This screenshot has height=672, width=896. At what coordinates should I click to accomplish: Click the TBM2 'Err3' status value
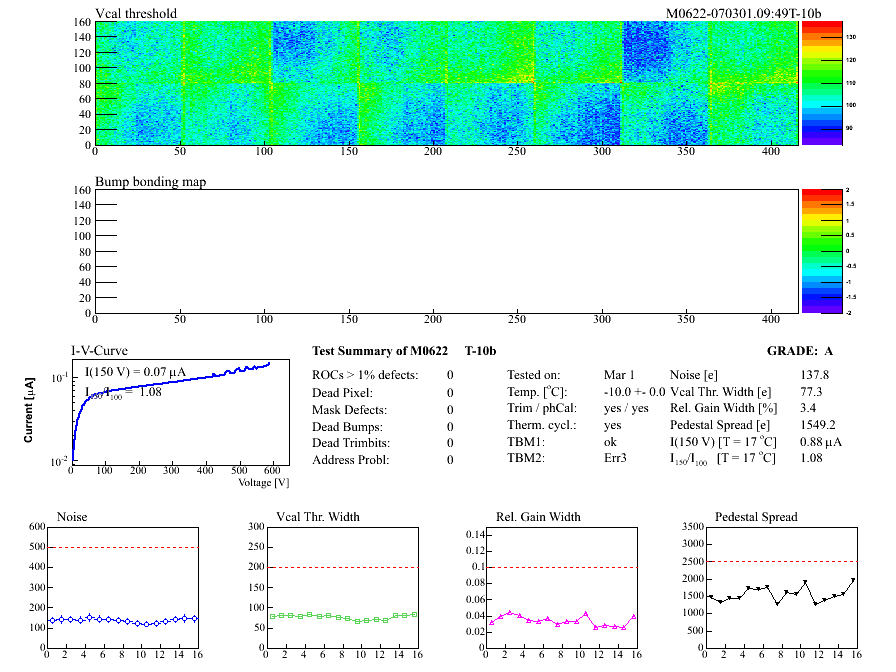tap(617, 458)
